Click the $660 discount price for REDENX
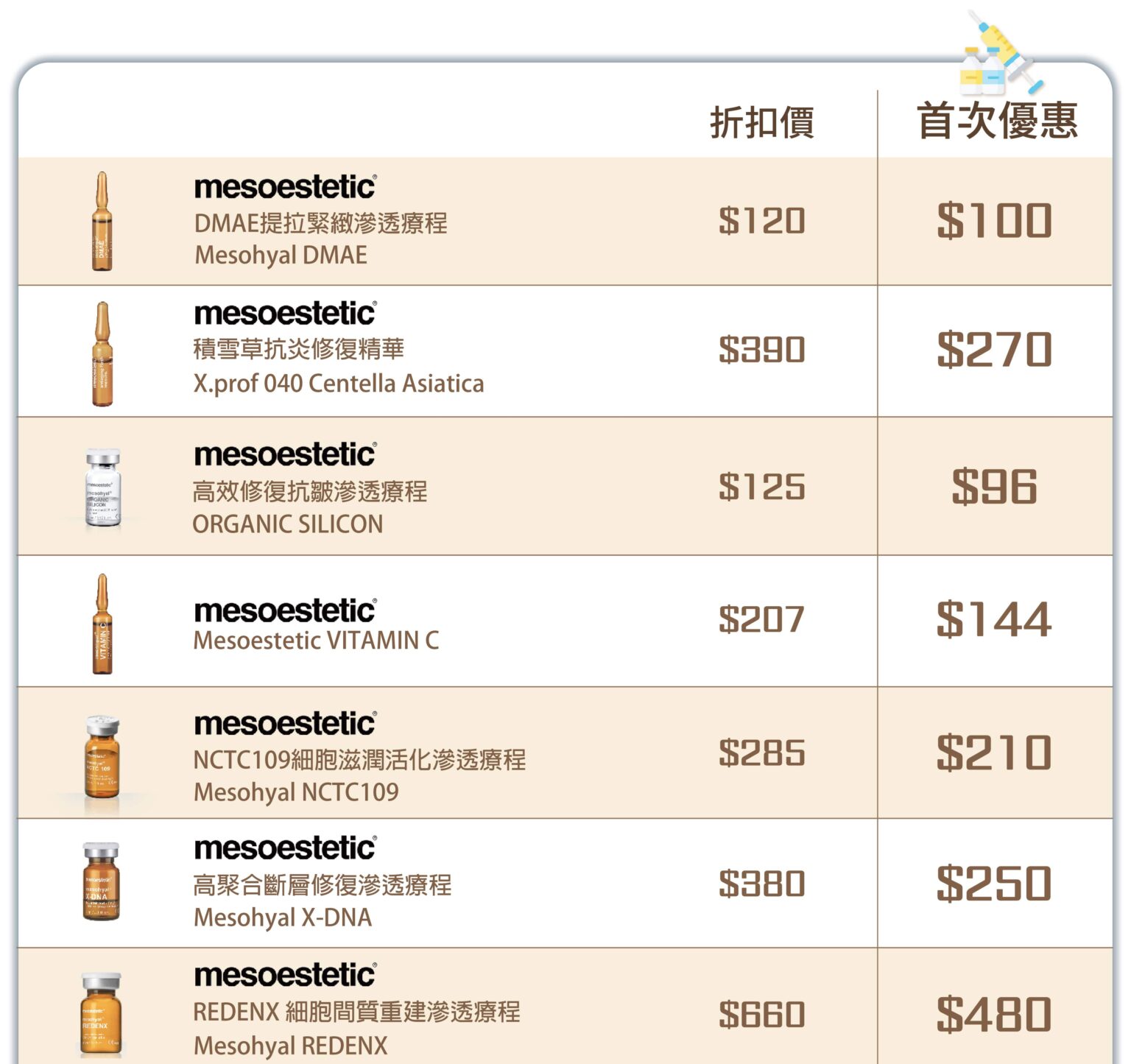 click(761, 1015)
